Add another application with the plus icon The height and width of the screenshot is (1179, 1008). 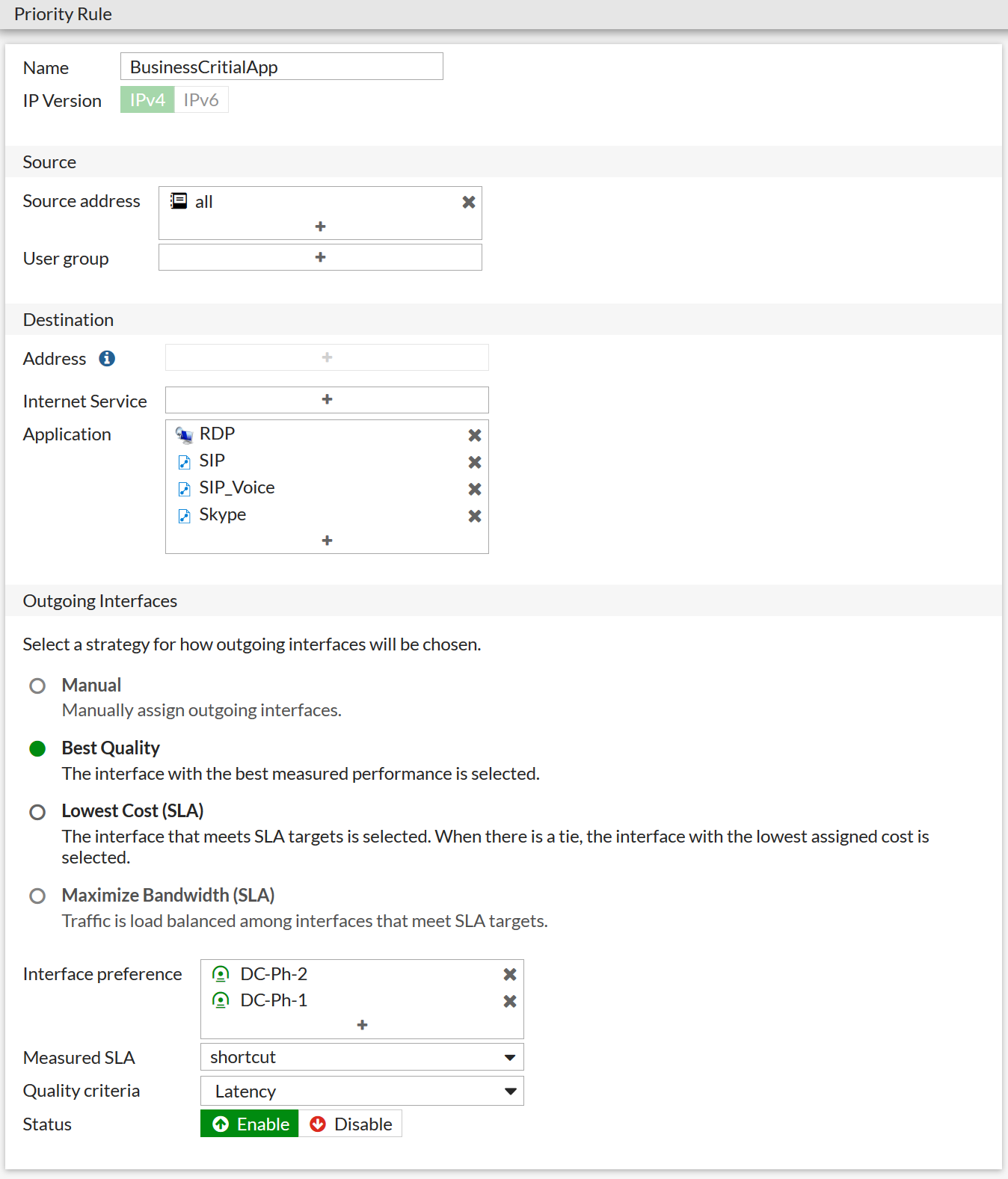pos(327,540)
